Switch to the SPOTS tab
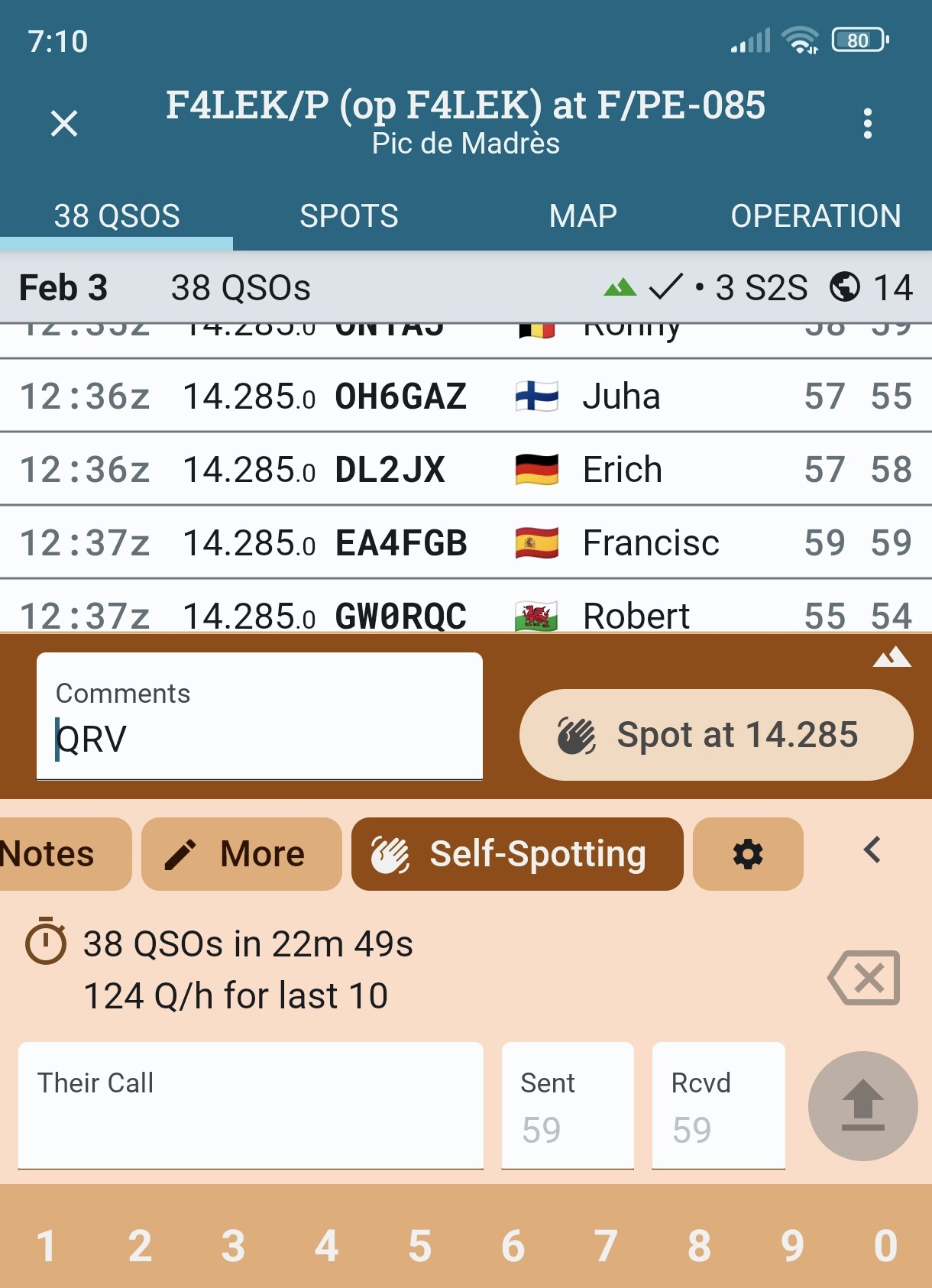Image resolution: width=932 pixels, height=1288 pixels. (x=349, y=216)
